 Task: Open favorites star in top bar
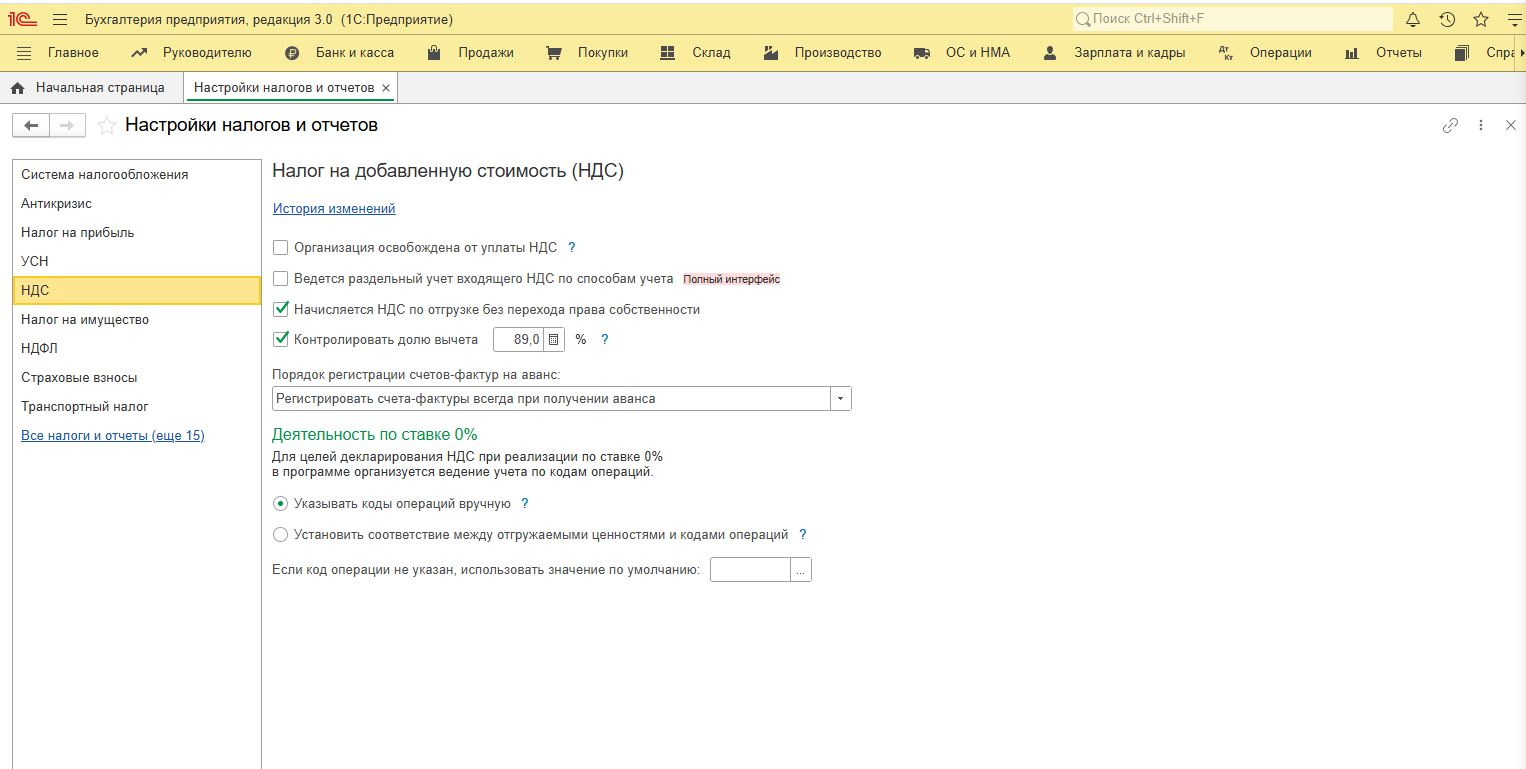(x=1481, y=20)
